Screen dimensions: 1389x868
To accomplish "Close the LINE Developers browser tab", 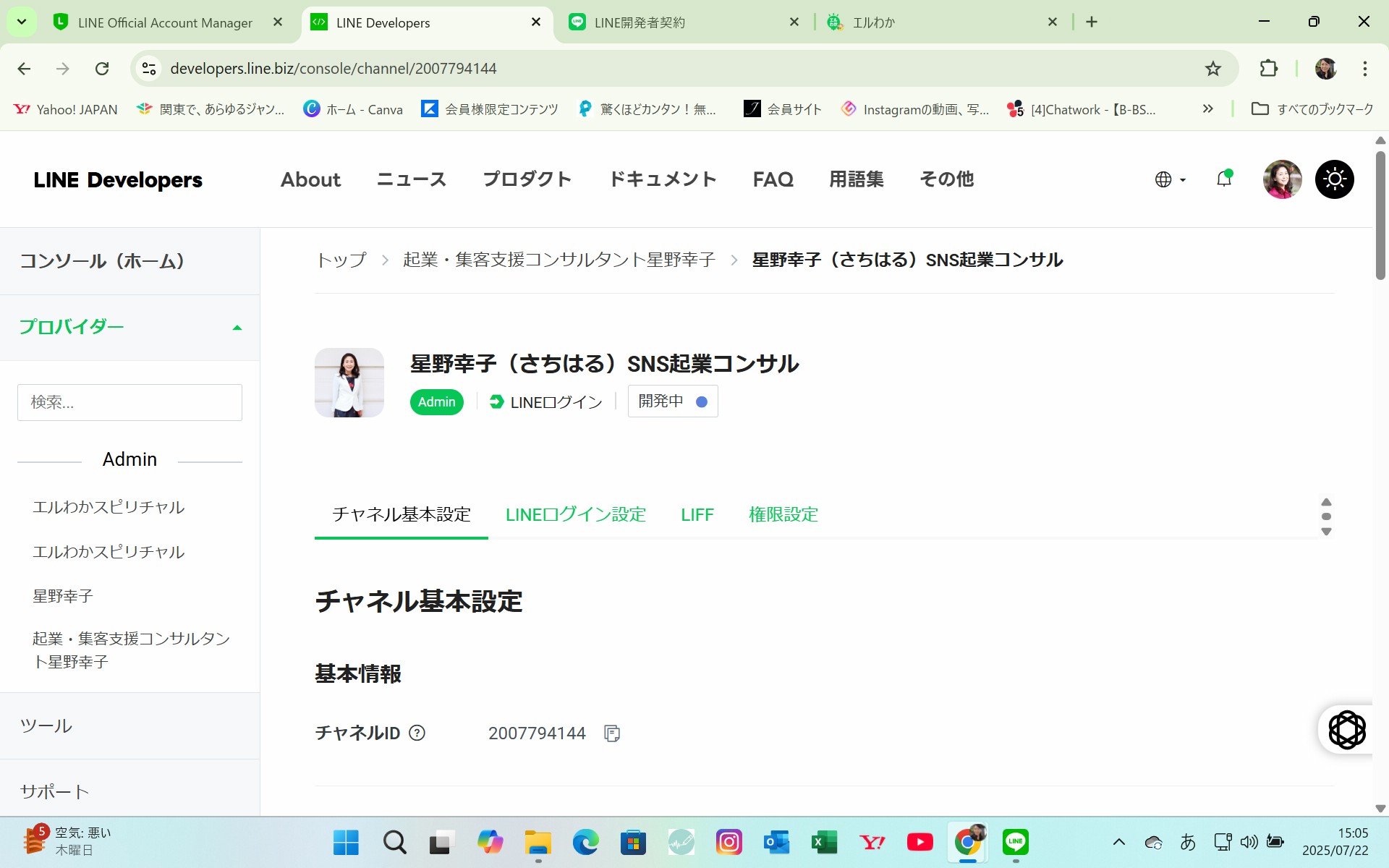I will coord(536,22).
